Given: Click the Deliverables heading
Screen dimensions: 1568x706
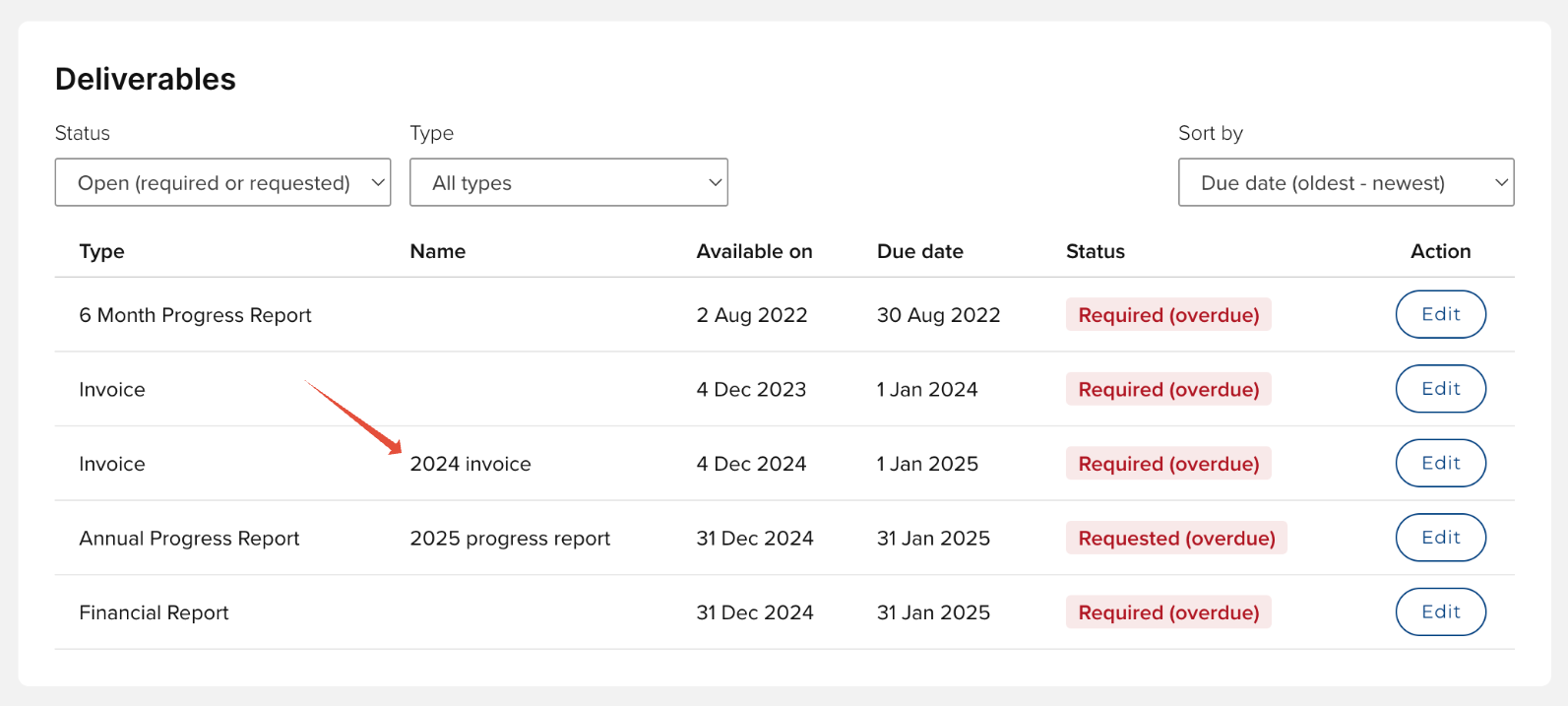Looking at the screenshot, I should coord(146,79).
